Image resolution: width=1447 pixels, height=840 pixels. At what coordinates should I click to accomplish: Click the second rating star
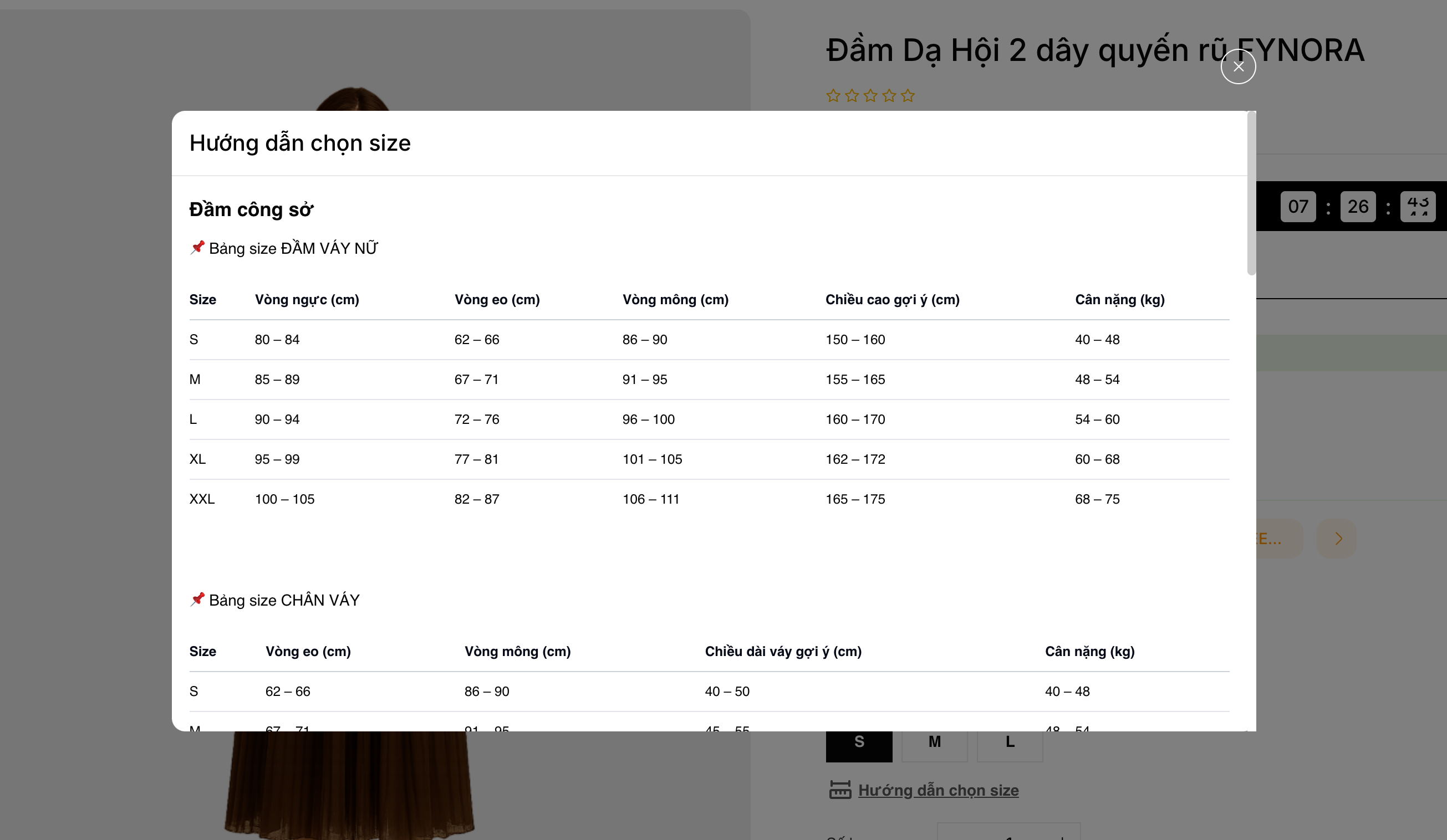coord(852,96)
